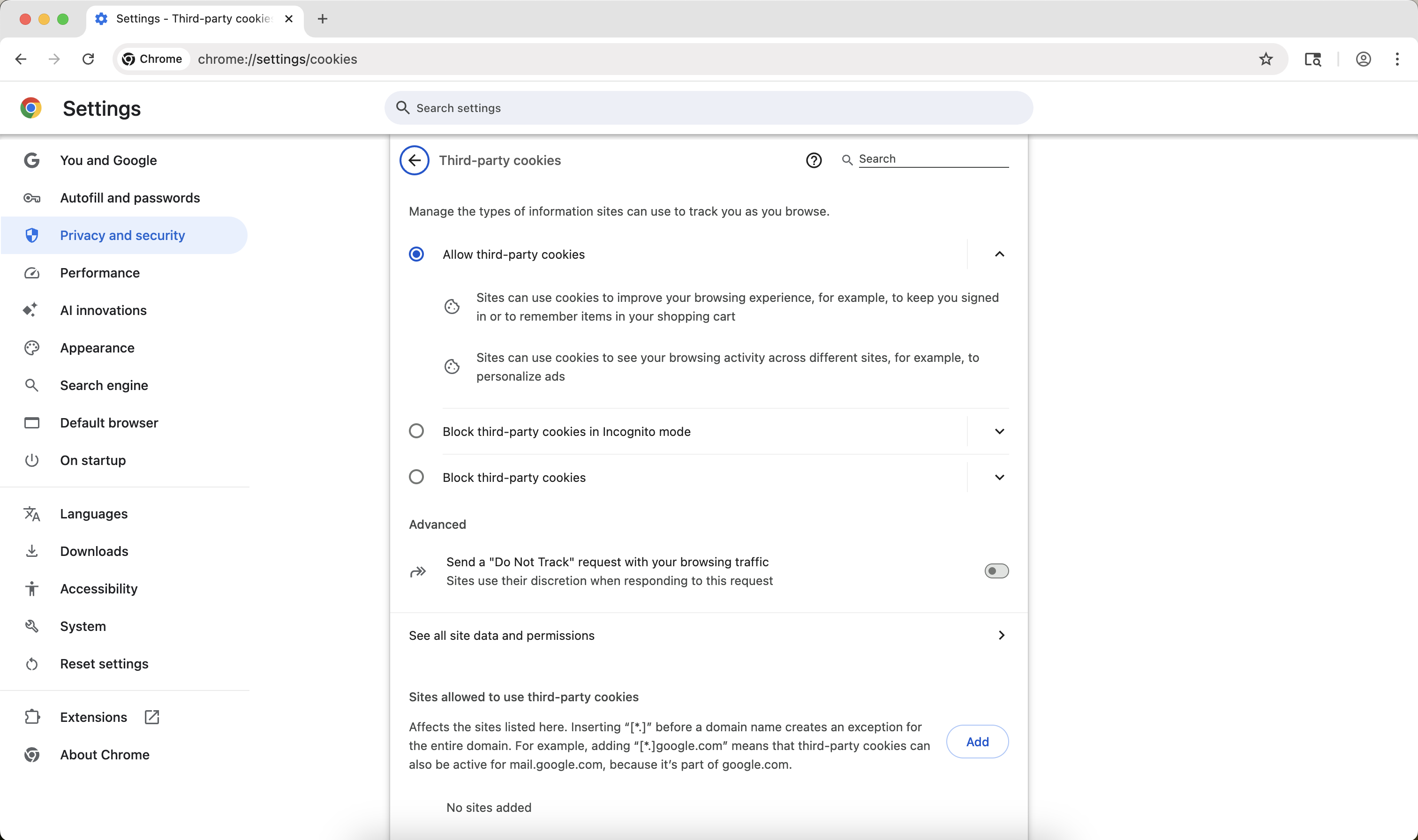Open Appearance in the settings sidebar
The image size is (1418, 840).
98,348
